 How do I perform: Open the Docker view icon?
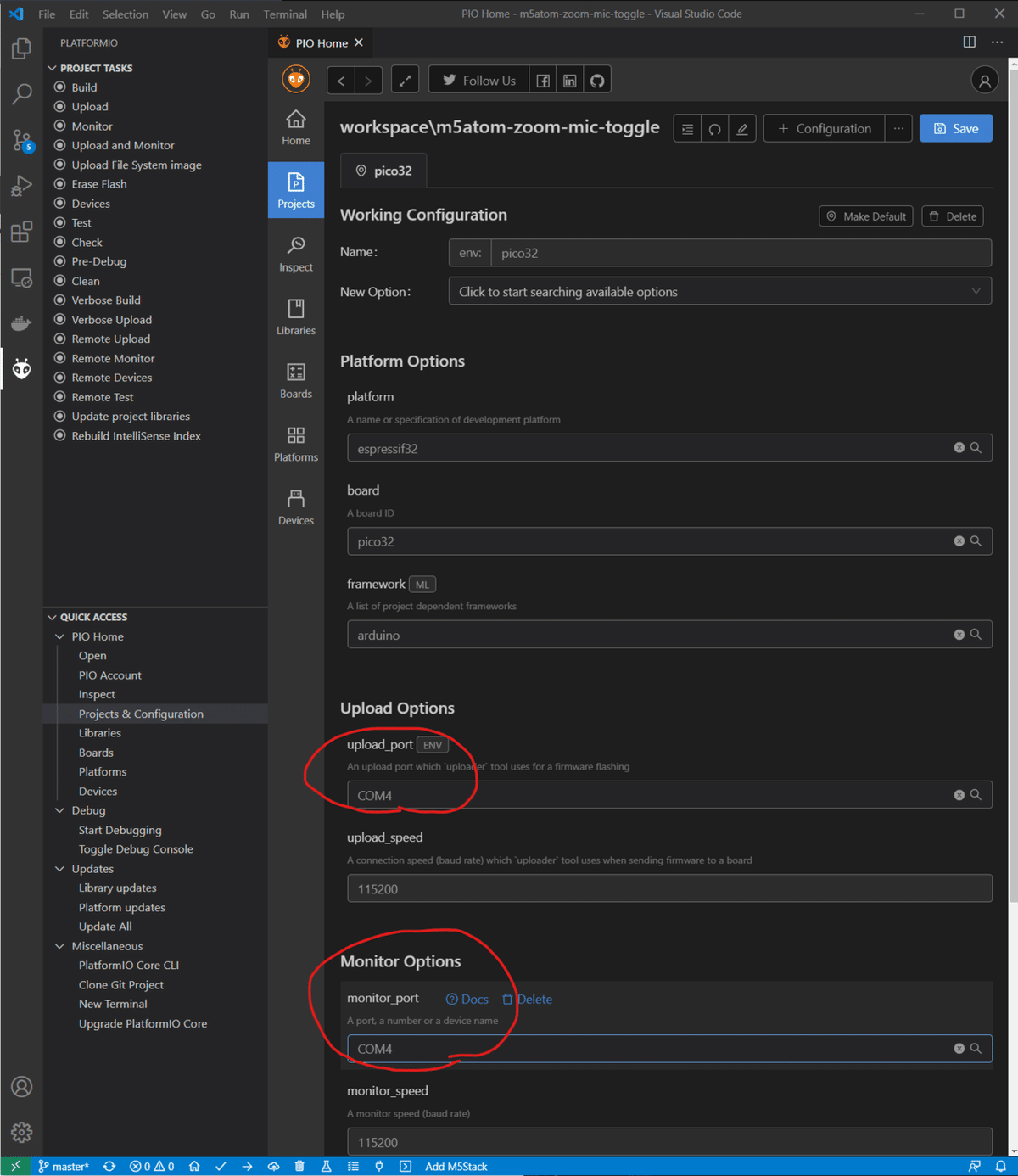coord(21,323)
